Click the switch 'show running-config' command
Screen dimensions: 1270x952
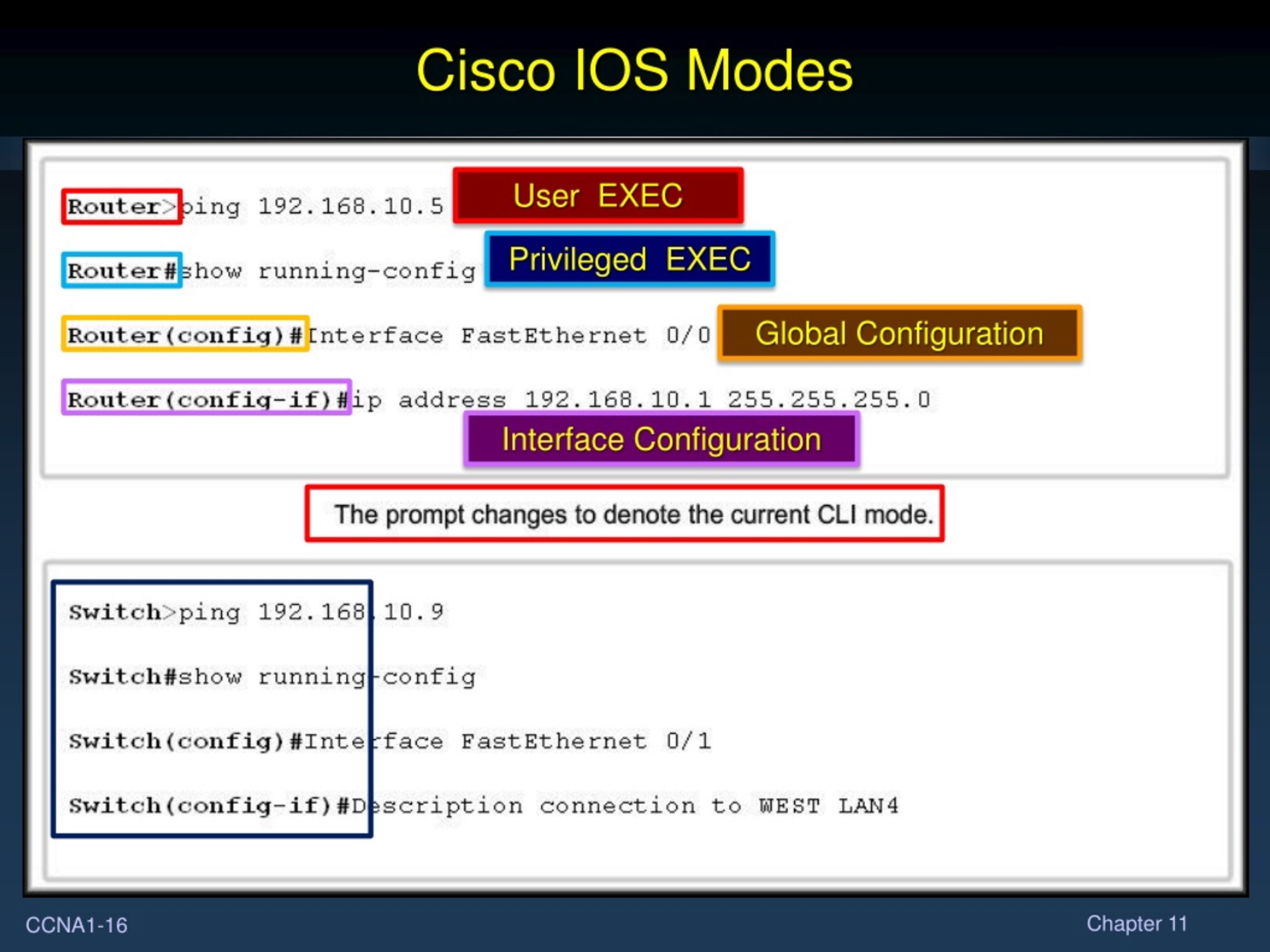coord(327,678)
